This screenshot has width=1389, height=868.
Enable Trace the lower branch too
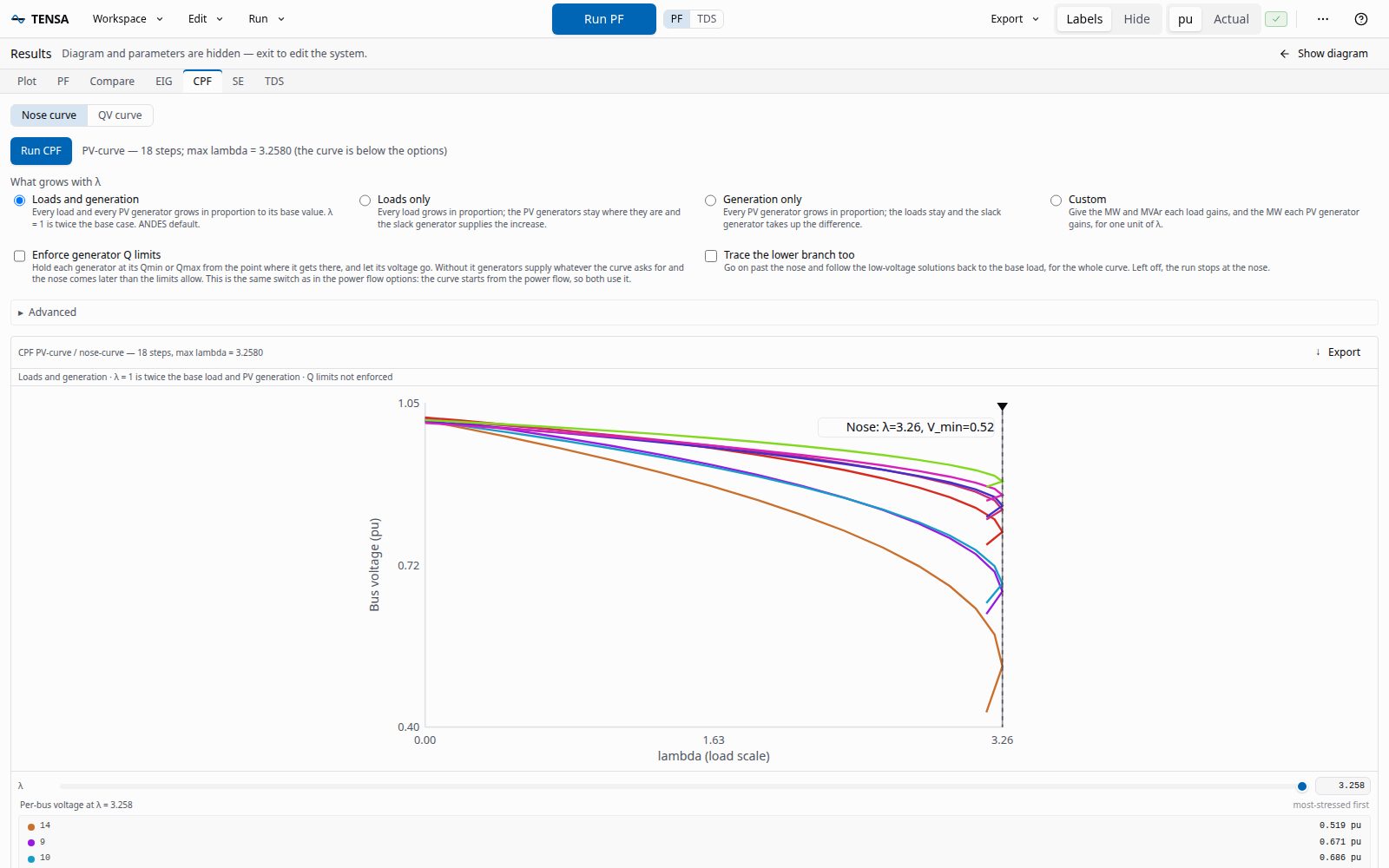(x=711, y=256)
